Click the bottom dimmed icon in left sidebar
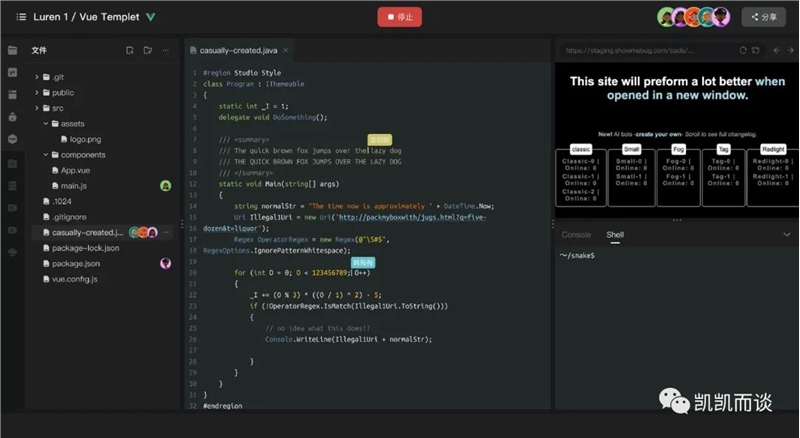The height and width of the screenshot is (438, 800). [x=13, y=252]
